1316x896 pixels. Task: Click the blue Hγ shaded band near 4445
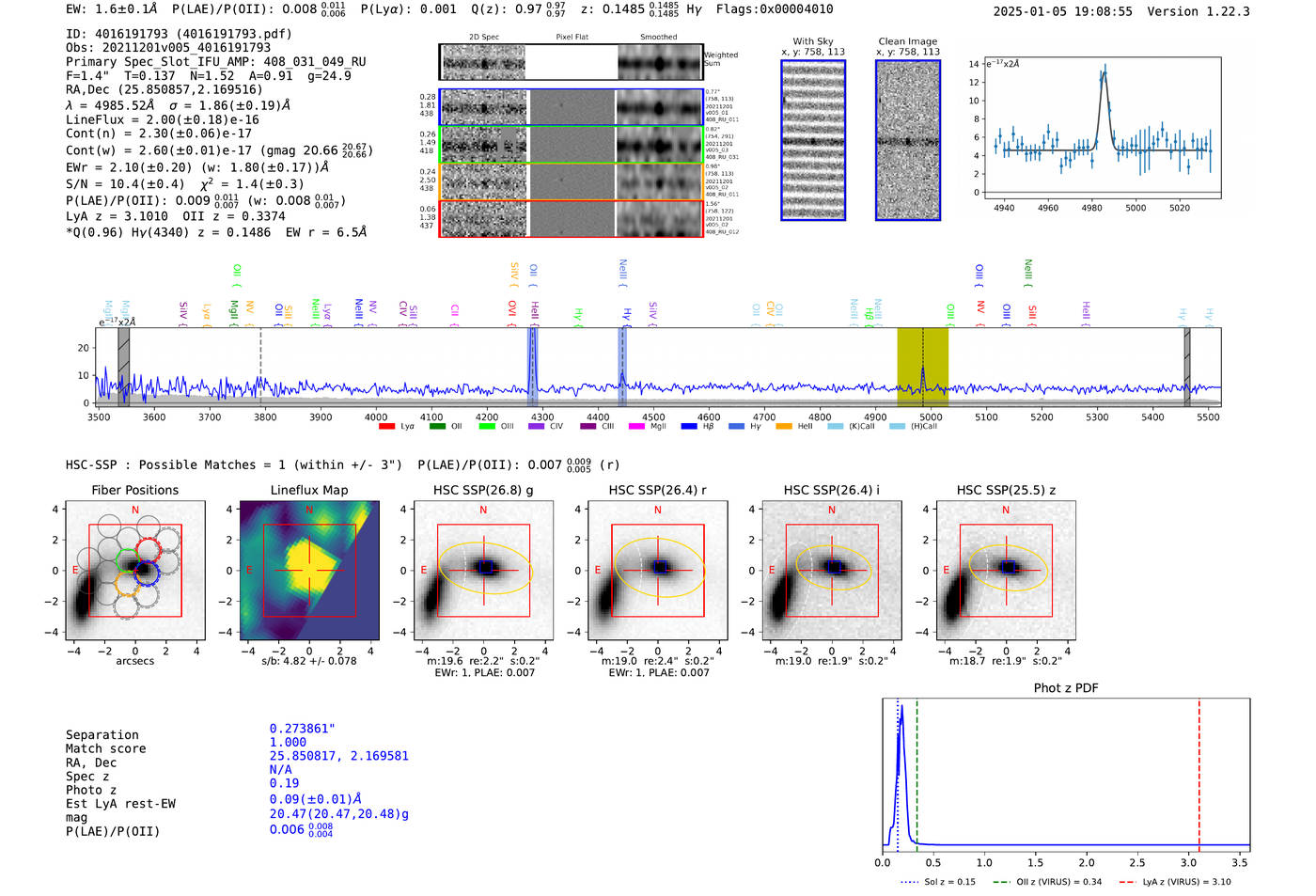pos(622,367)
